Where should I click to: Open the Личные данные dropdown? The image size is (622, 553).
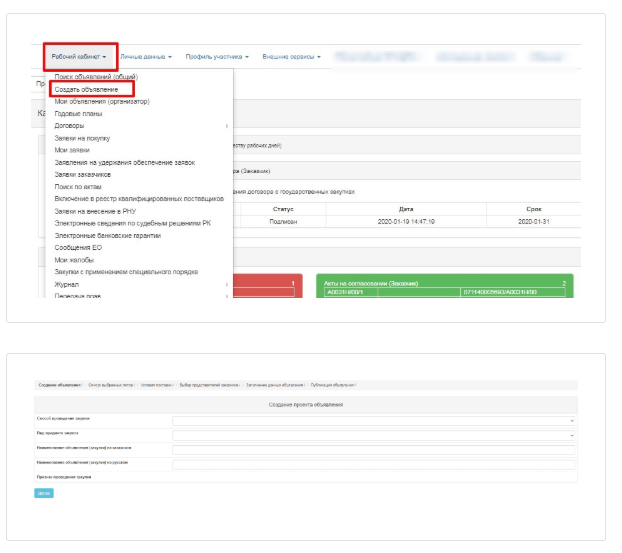(148, 58)
